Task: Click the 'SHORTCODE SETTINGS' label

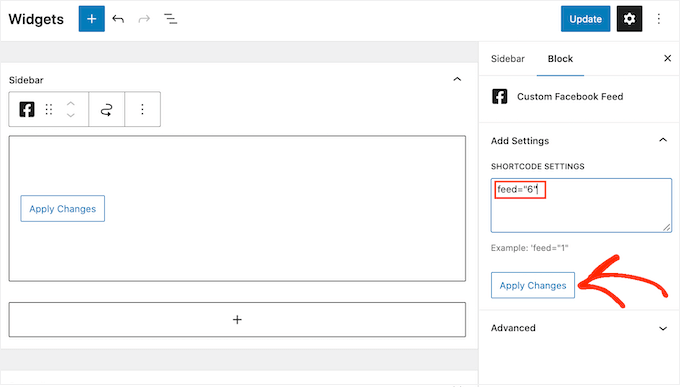Action: click(537, 167)
